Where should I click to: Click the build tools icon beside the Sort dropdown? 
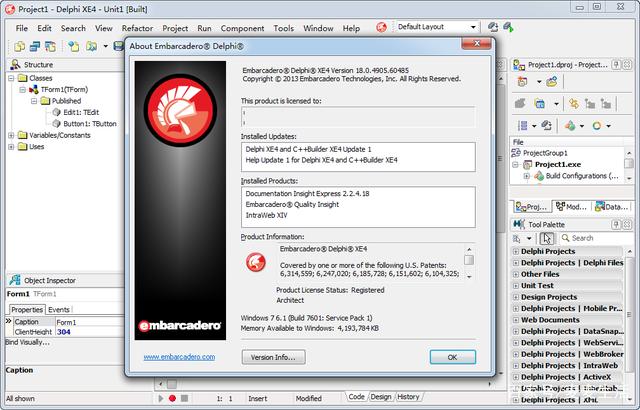(x=547, y=126)
